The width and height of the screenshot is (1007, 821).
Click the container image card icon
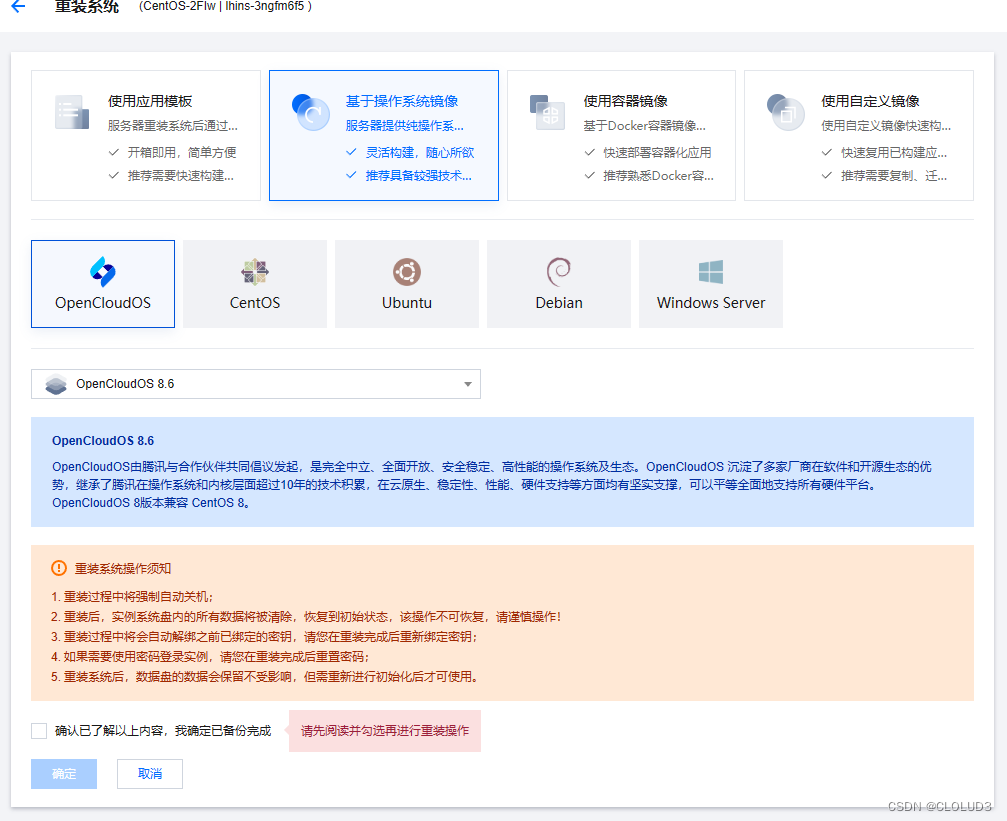[547, 112]
